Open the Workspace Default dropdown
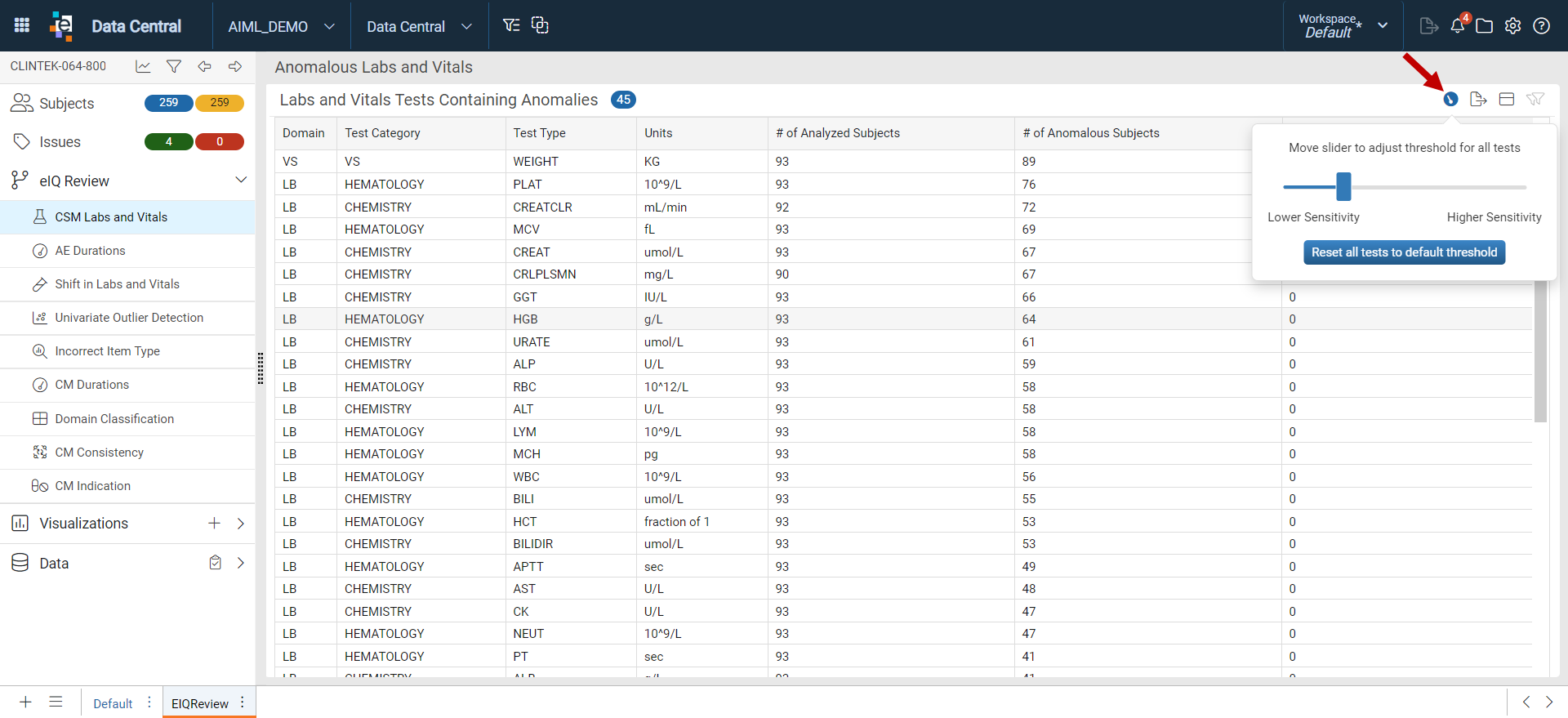The width and height of the screenshot is (1568, 718). 1343,26
